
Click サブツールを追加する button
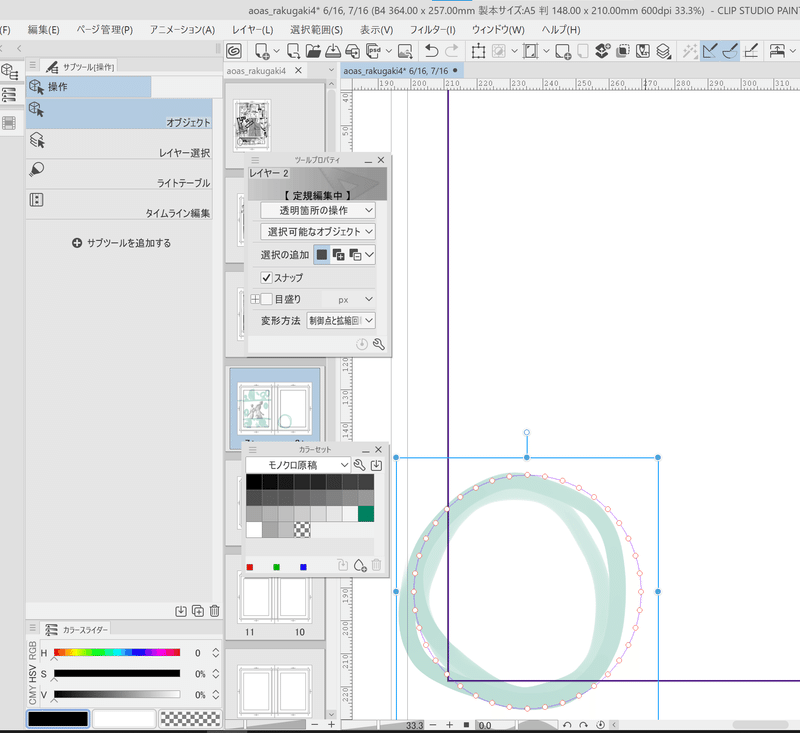pos(121,243)
